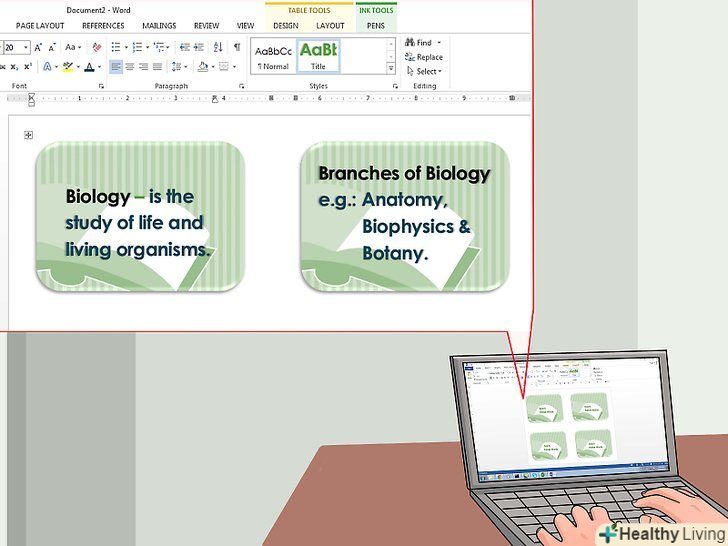The image size is (728, 546).
Task: Open the Styles pane launcher
Action: [x=395, y=86]
